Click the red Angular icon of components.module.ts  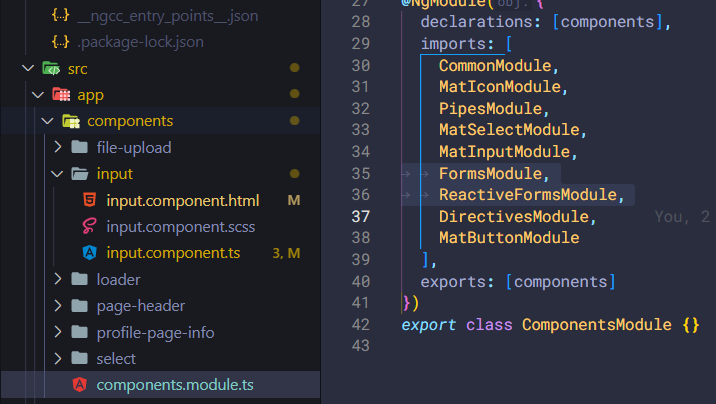[80, 385]
